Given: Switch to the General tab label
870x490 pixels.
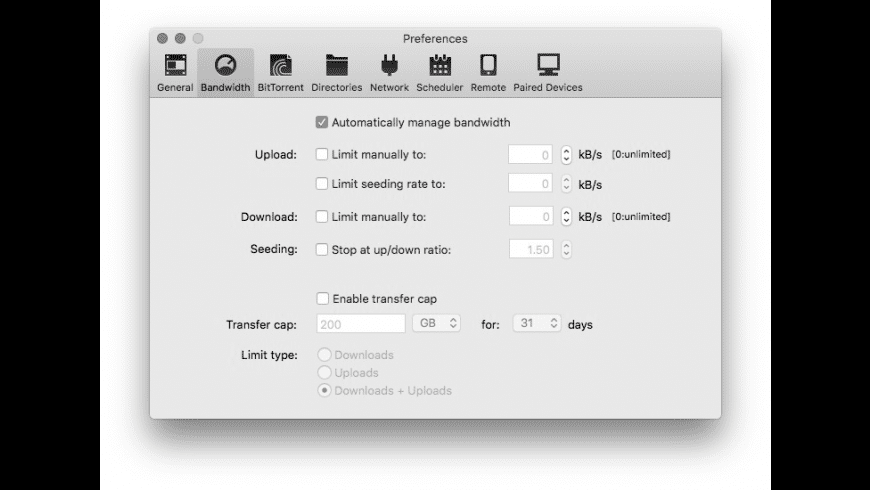Looking at the screenshot, I should click(x=175, y=88).
